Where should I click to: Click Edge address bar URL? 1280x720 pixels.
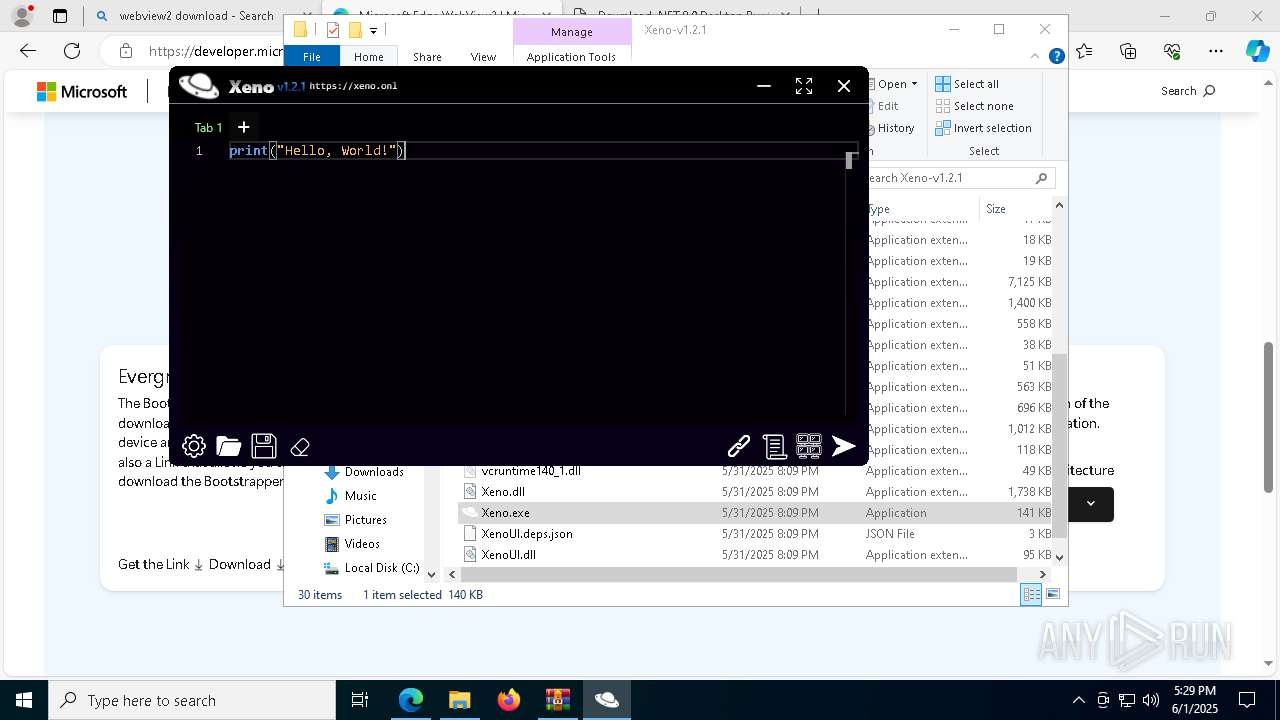[x=215, y=51]
